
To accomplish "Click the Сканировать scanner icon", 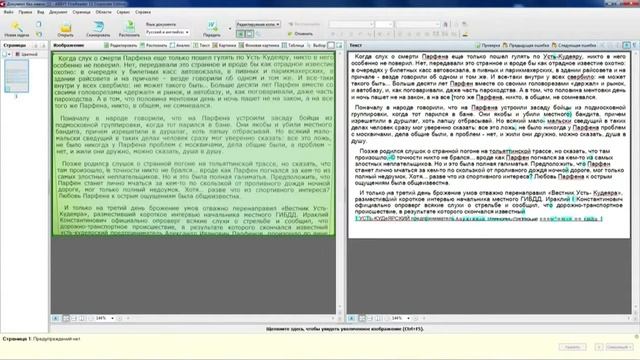I will 98,27.
